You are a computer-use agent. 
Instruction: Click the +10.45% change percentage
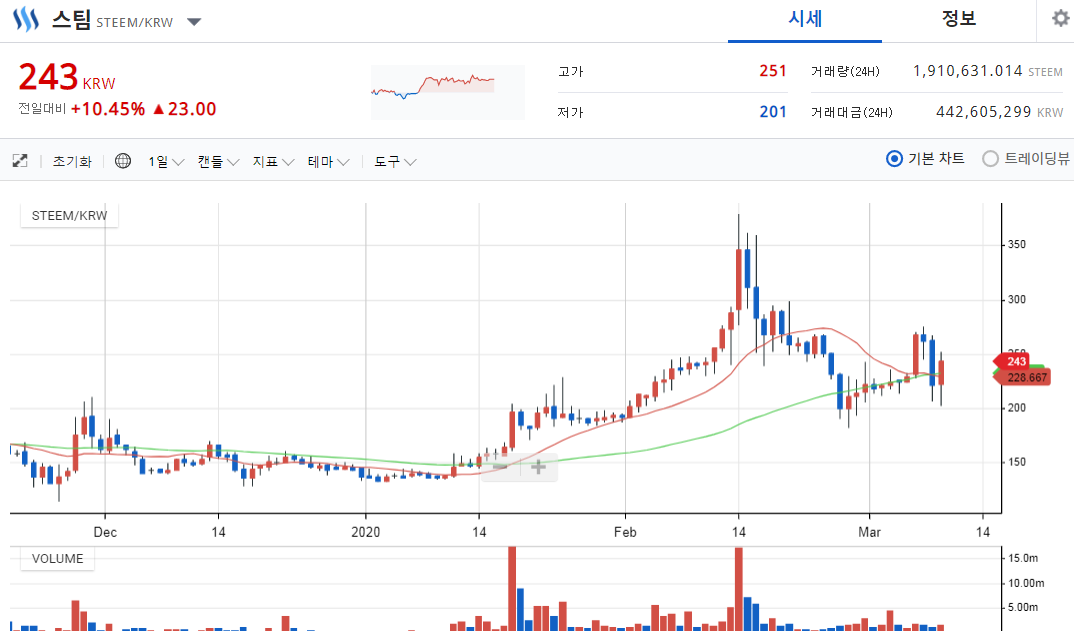pos(108,109)
